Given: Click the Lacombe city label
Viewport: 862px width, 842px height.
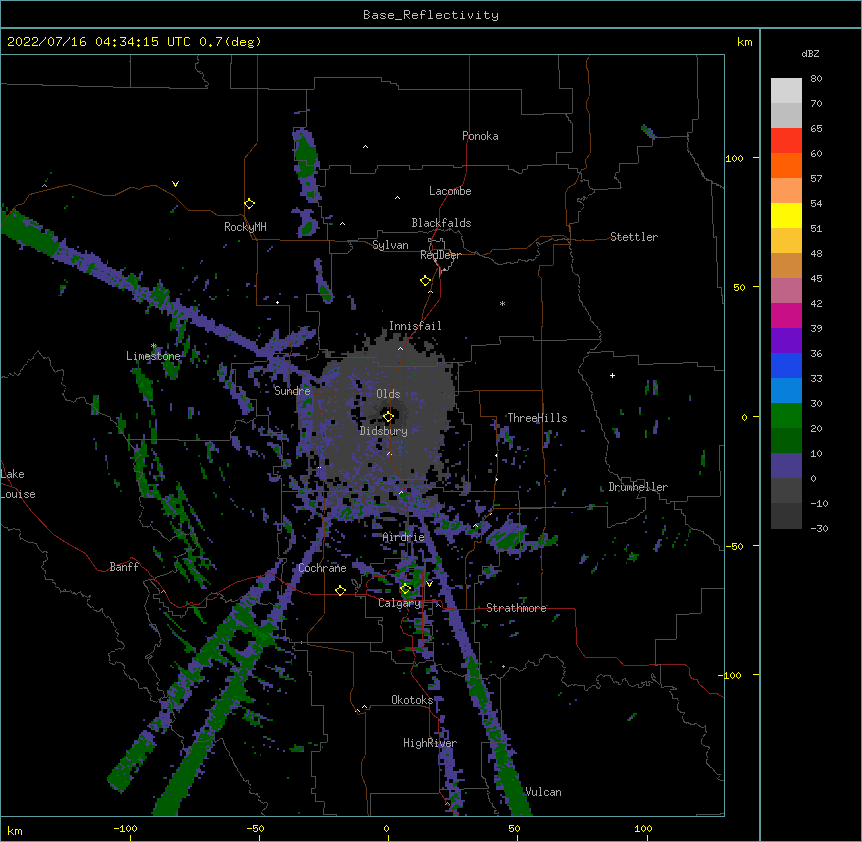Looking at the screenshot, I should pyautogui.click(x=450, y=191).
